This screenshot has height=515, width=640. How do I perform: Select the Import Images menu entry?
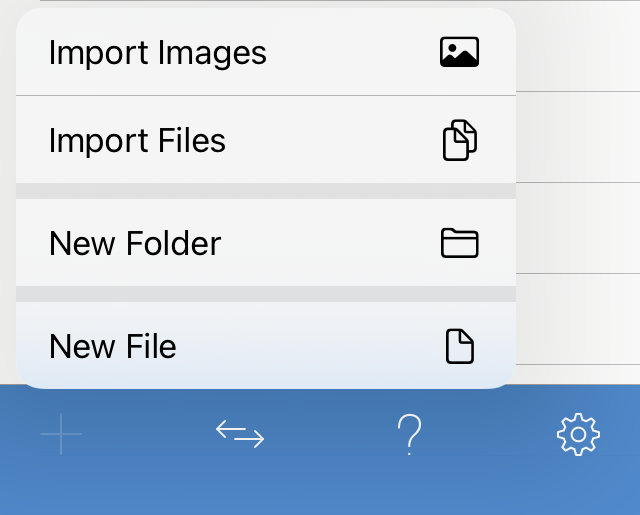266,52
